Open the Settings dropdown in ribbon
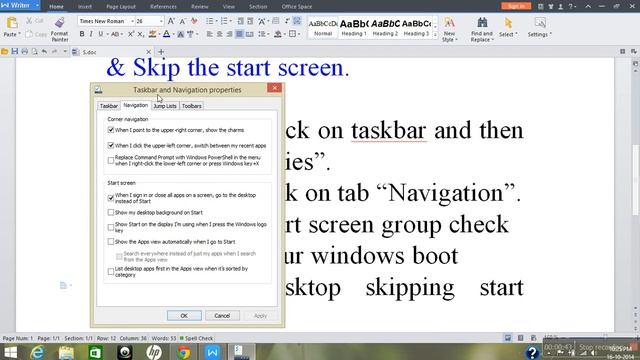The image size is (640, 360). pos(540,35)
